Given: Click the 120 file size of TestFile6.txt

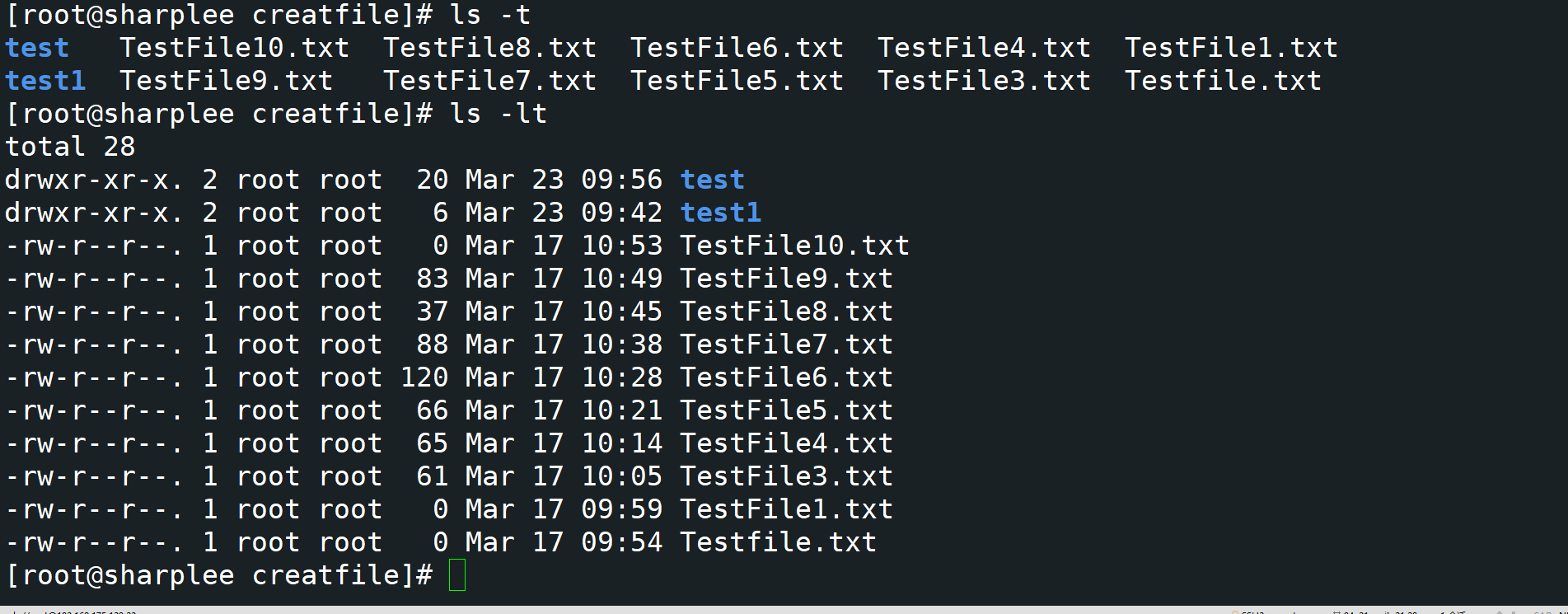Looking at the screenshot, I should coord(424,377).
